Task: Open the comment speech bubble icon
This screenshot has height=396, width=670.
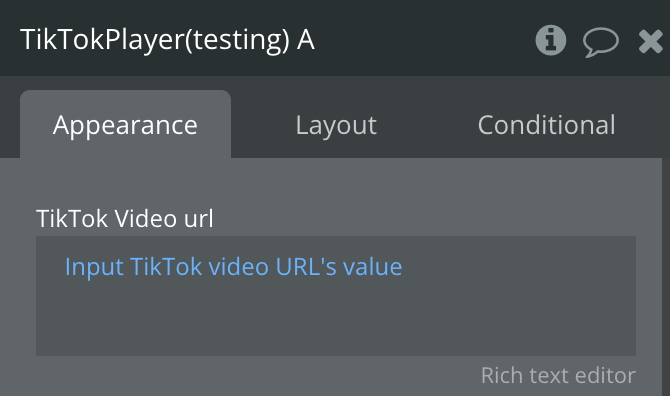Action: click(600, 42)
